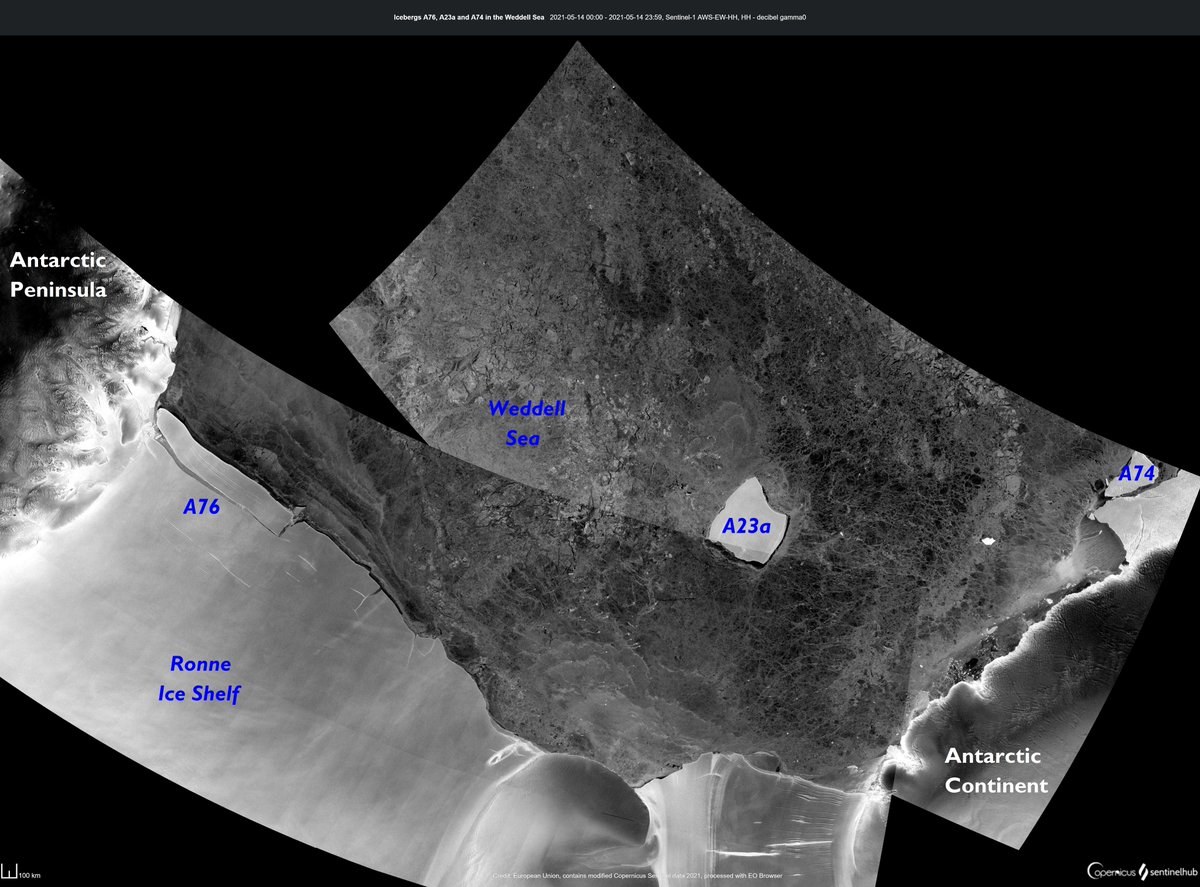Screen dimensions: 1200x887
Task: Click the Antarctic Continent label
Action: pos(996,770)
